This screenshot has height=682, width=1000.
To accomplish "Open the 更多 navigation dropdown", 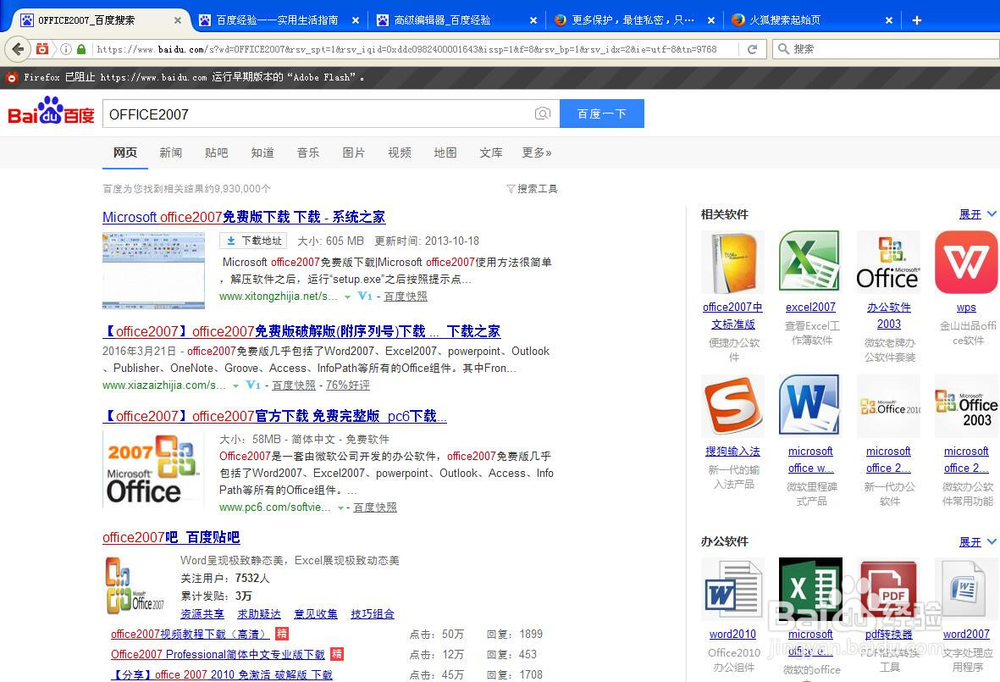I will tap(534, 153).
